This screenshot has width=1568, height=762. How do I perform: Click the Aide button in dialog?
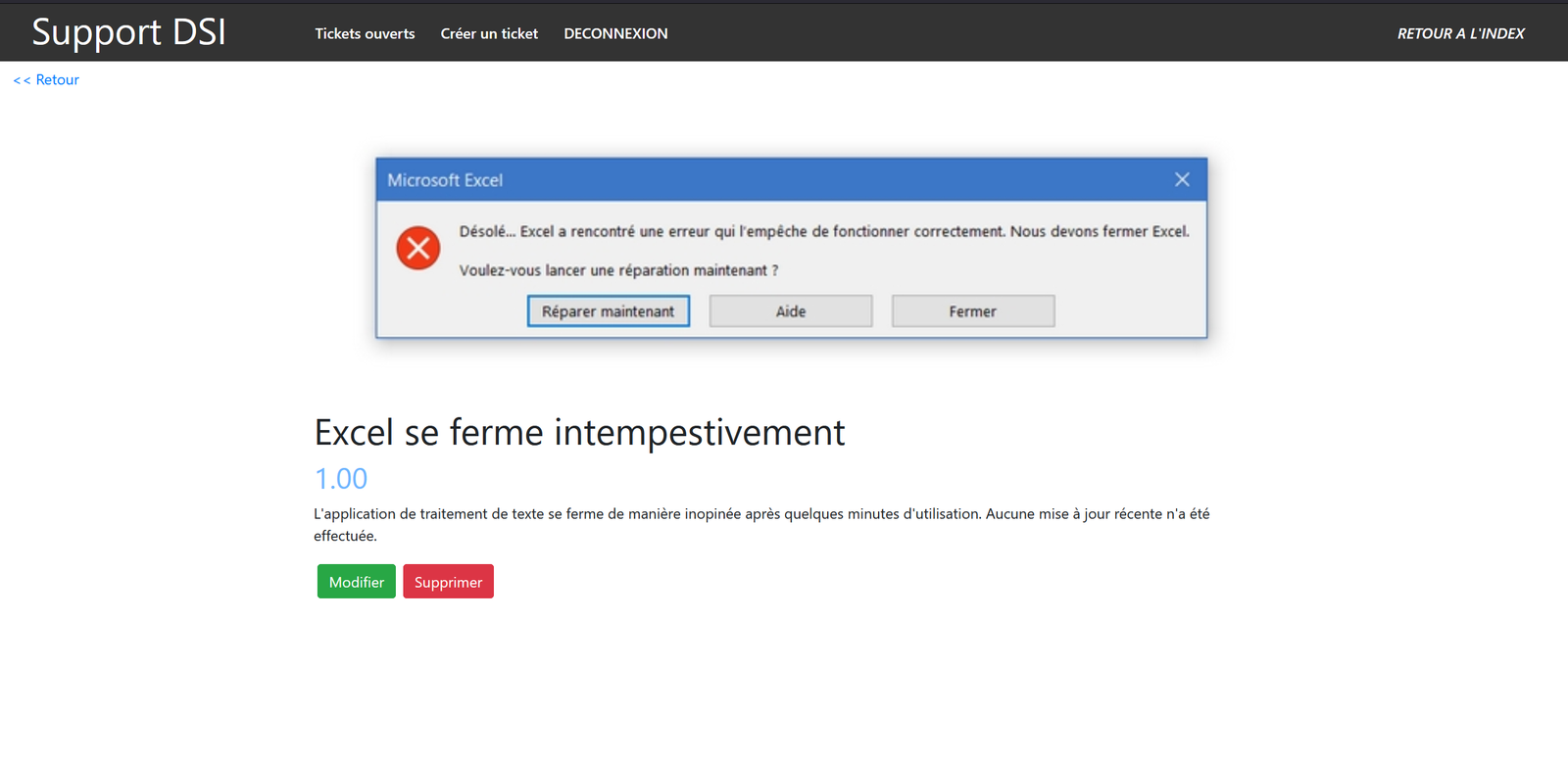[x=790, y=311]
